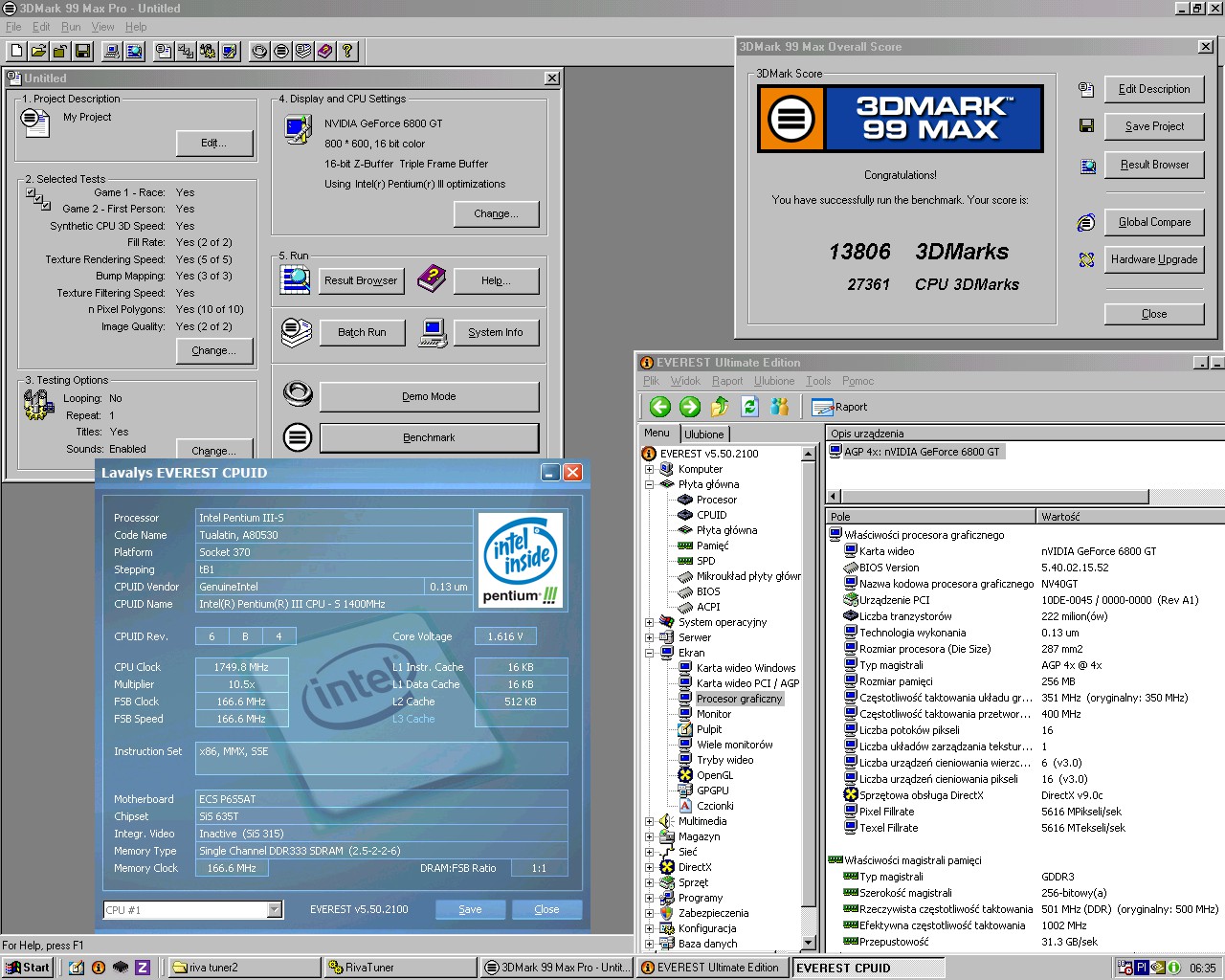The image size is (1225, 980).
Task: Open the Widok menu in EVEREST
Action: pyautogui.click(x=685, y=381)
